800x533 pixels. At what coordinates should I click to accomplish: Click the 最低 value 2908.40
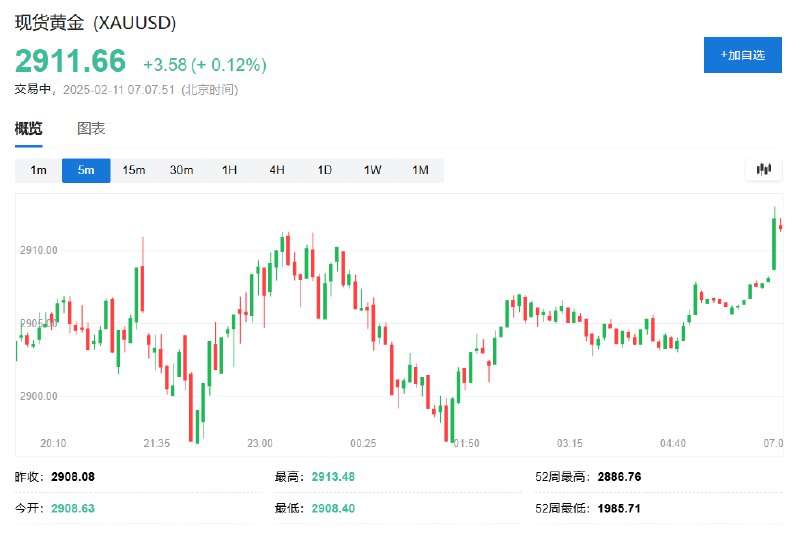point(333,509)
